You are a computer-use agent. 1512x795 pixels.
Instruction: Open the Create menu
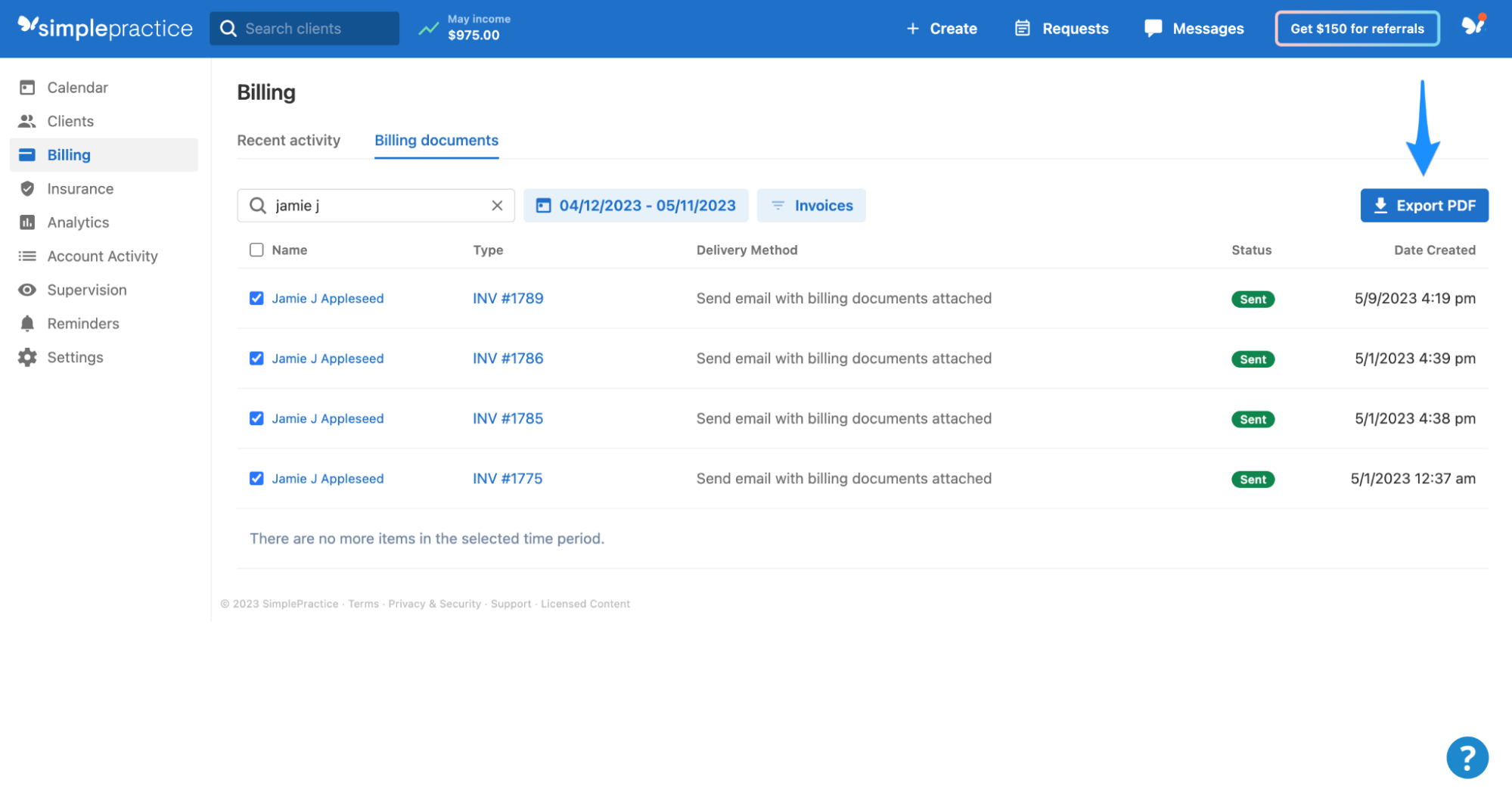tap(942, 28)
